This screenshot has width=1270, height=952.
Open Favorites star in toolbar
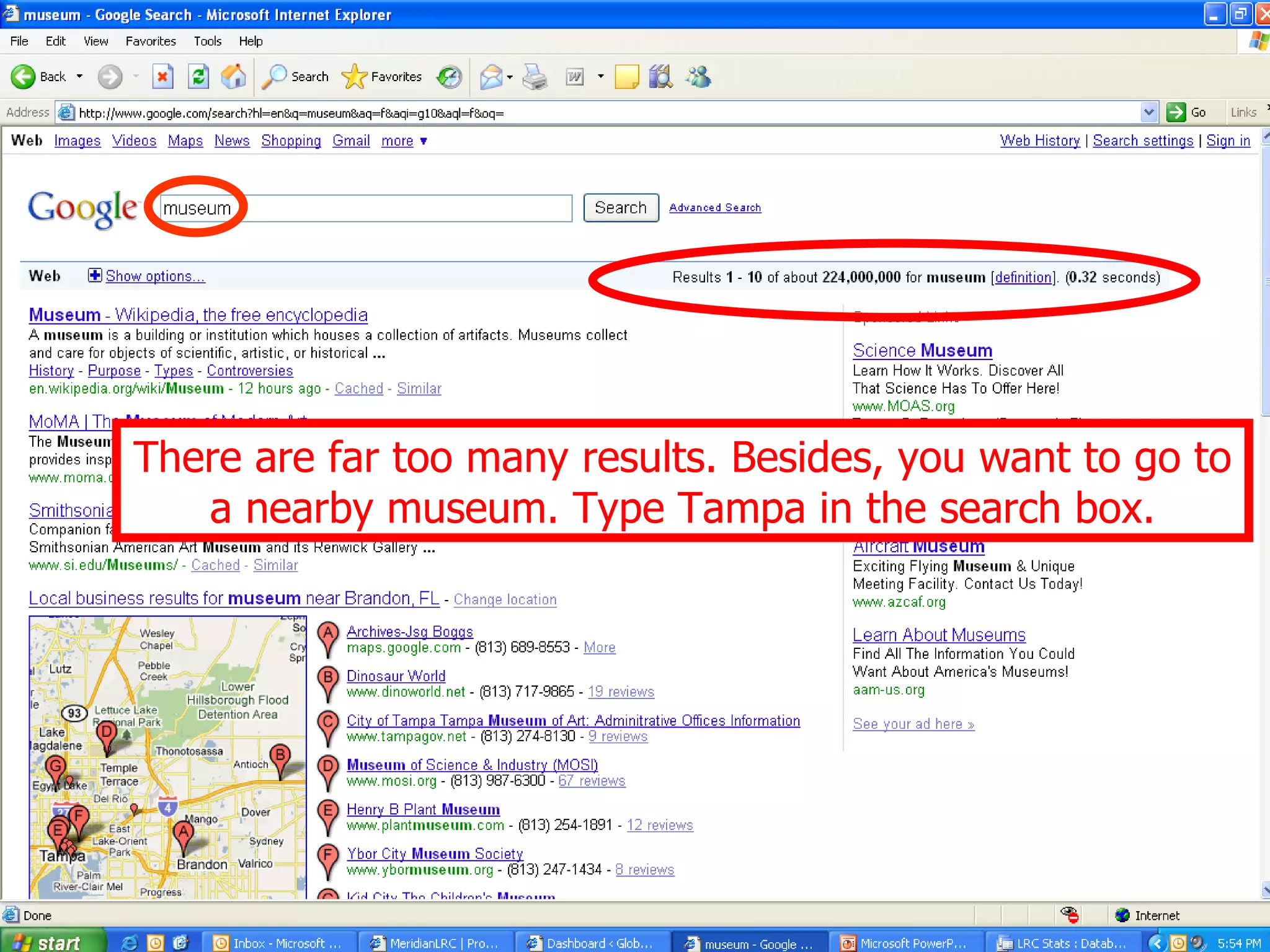pos(354,77)
